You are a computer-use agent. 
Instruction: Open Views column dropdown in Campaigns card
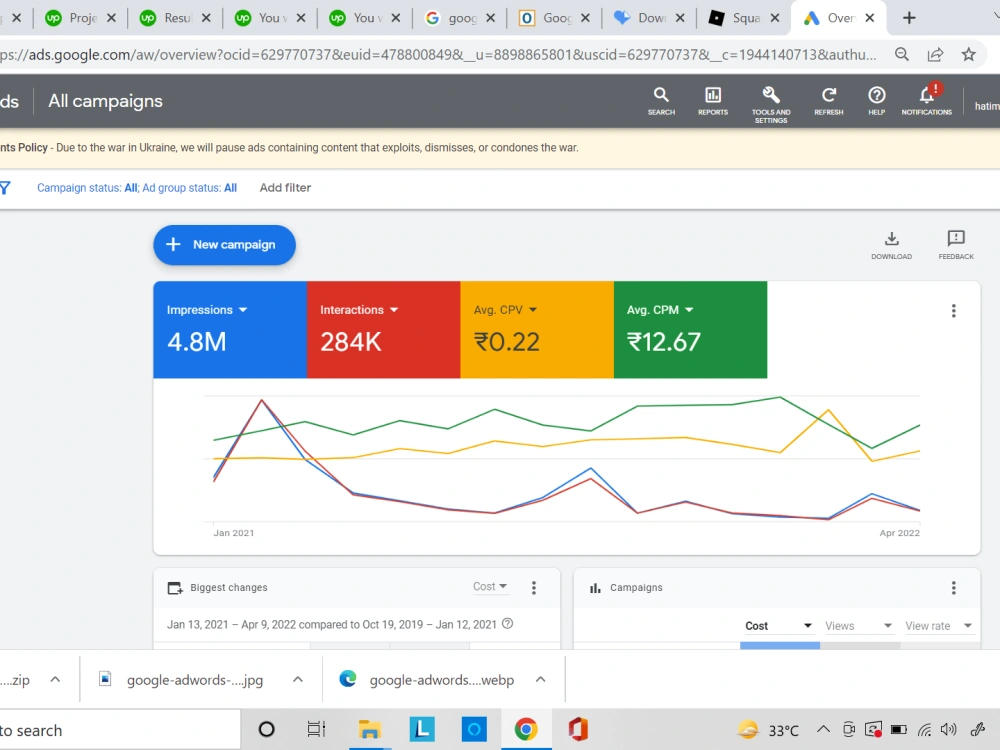coord(858,626)
